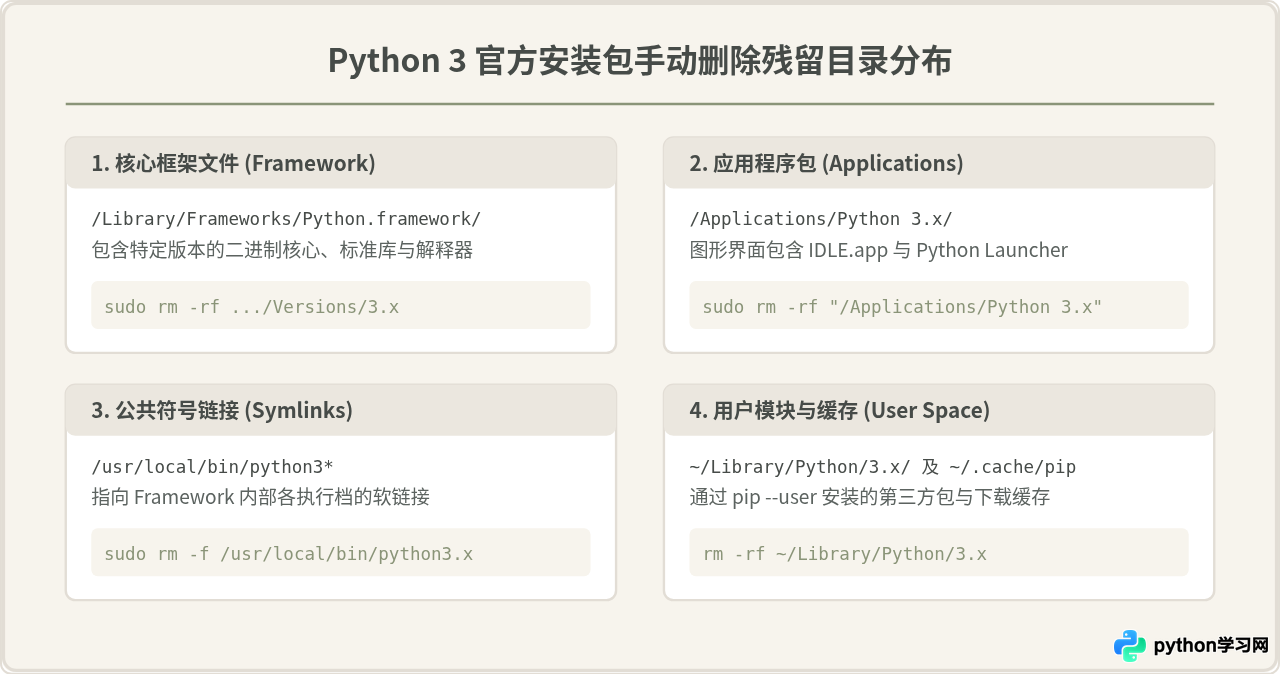Click the 'python学习网' label

click(1210, 646)
